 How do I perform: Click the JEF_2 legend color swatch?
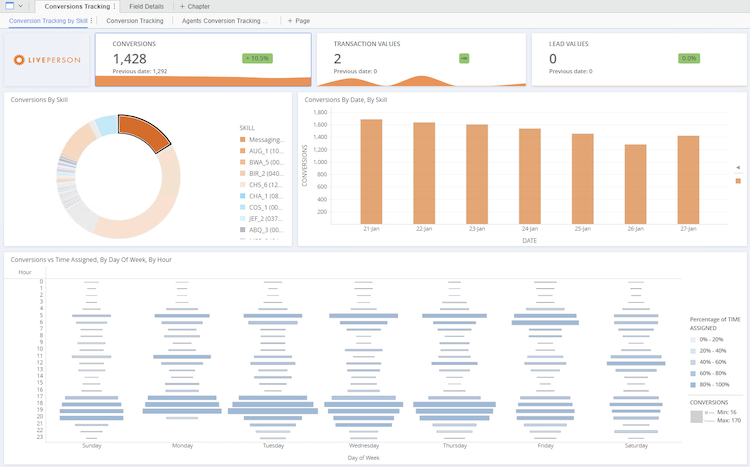point(243,219)
